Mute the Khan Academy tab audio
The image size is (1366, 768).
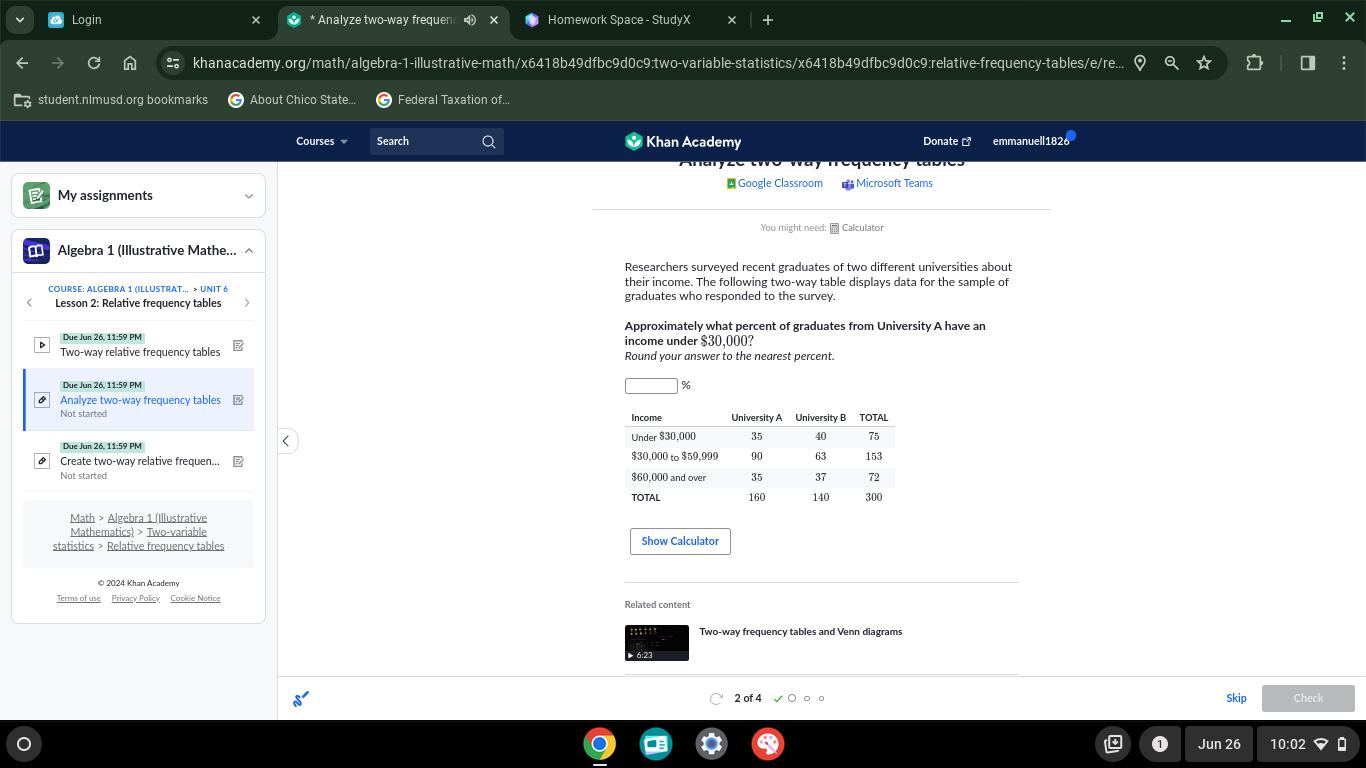coord(470,19)
